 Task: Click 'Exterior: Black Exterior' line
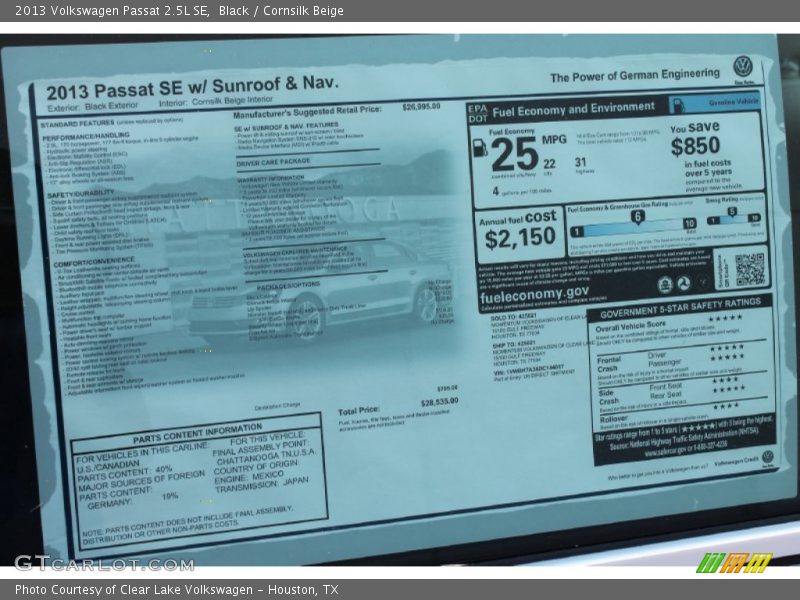93,107
